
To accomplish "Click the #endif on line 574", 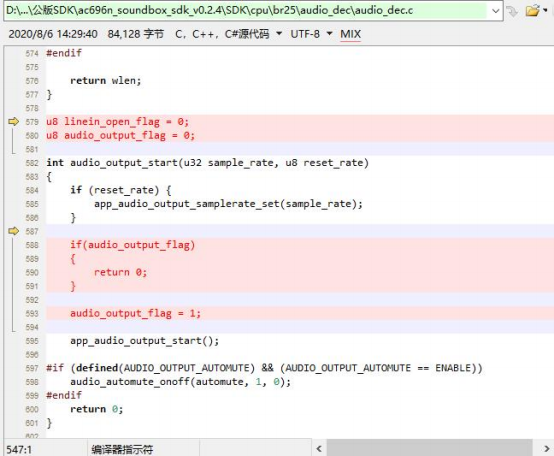I will coord(64,53).
